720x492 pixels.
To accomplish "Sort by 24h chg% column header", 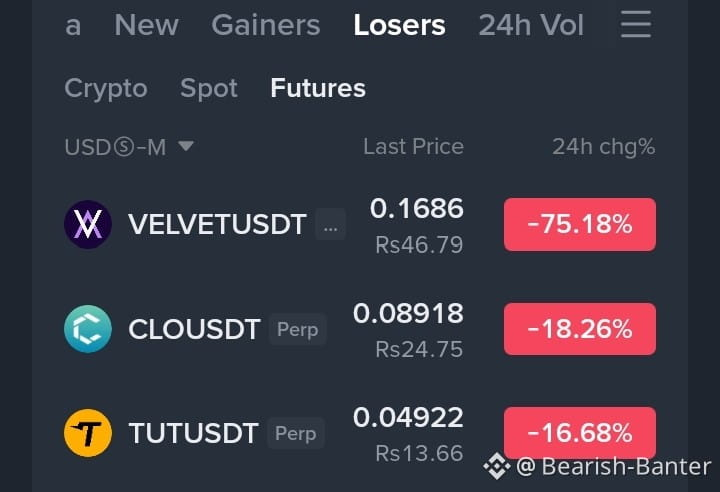I will point(603,147).
